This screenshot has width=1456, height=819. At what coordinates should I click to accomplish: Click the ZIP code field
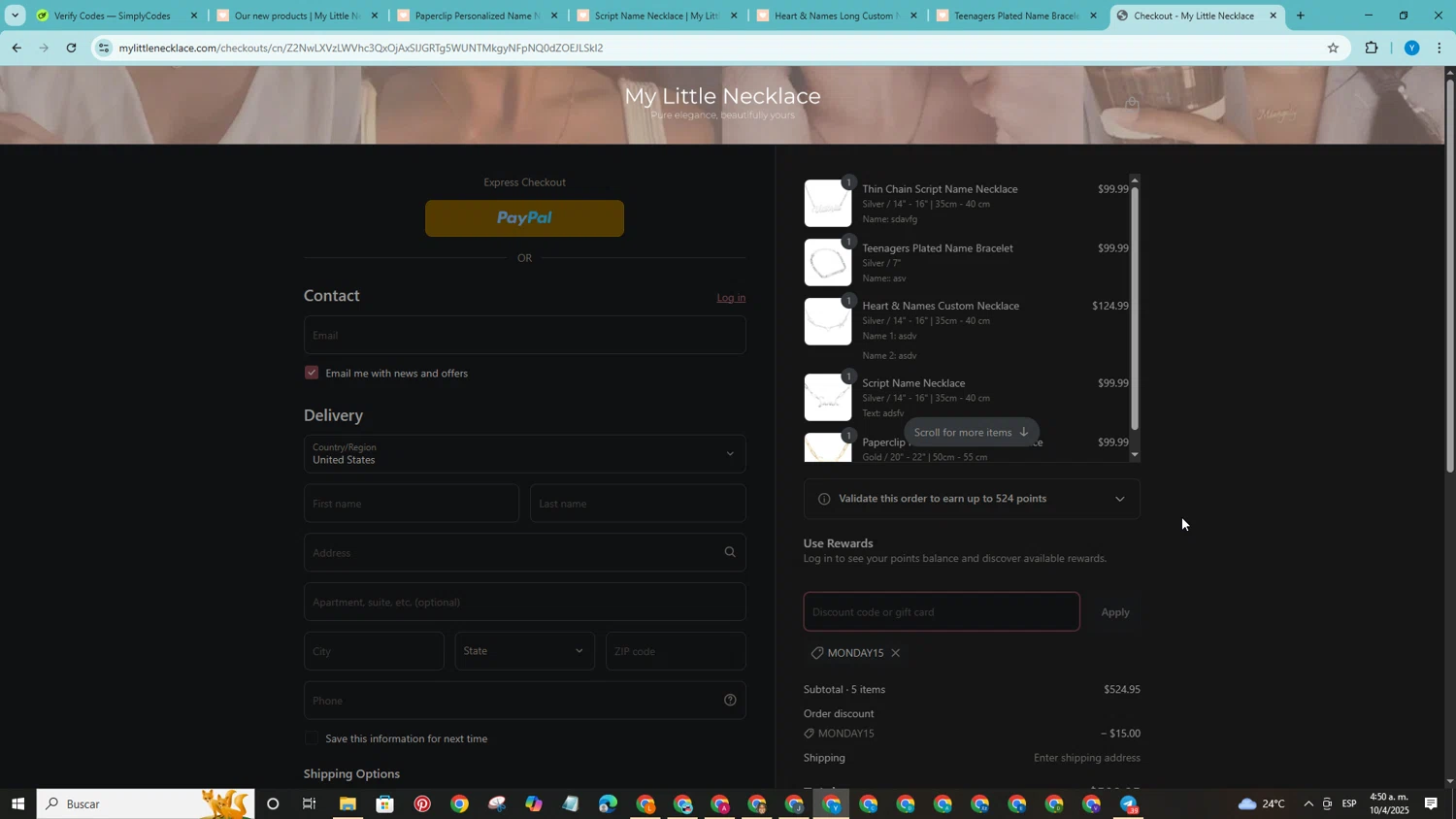point(676,651)
